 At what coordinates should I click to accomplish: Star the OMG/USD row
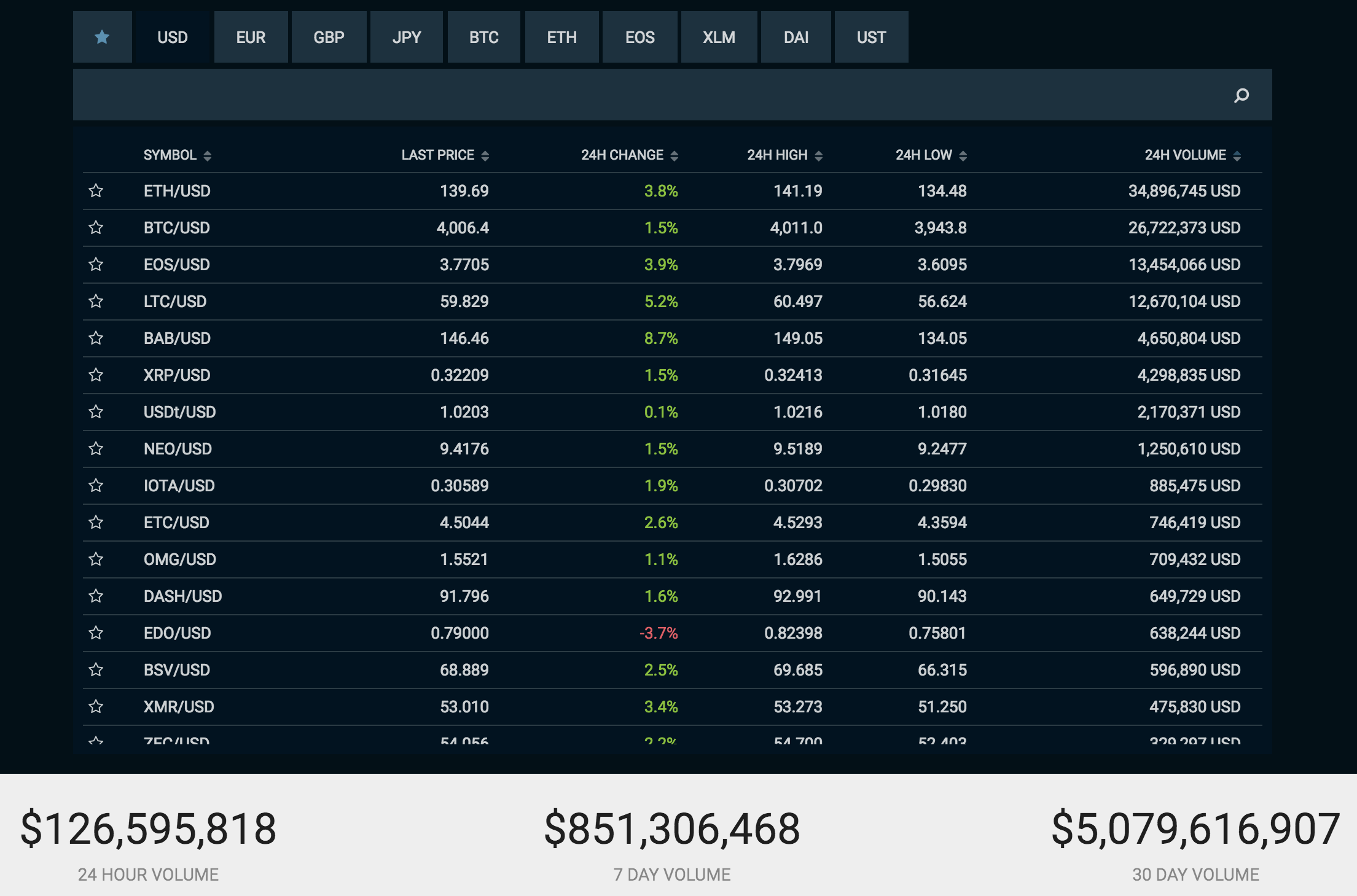[96, 559]
